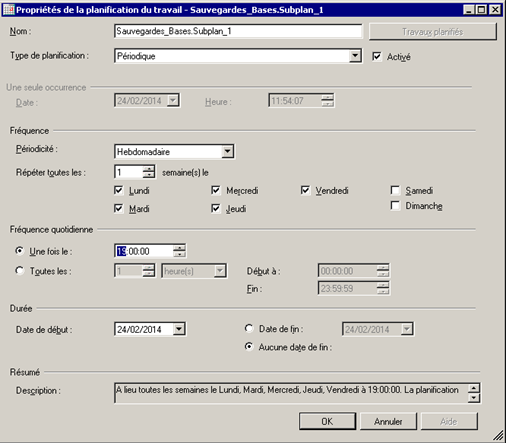Uncheck the Lundi checkbox
The width and height of the screenshot is (506, 443).
[119, 190]
